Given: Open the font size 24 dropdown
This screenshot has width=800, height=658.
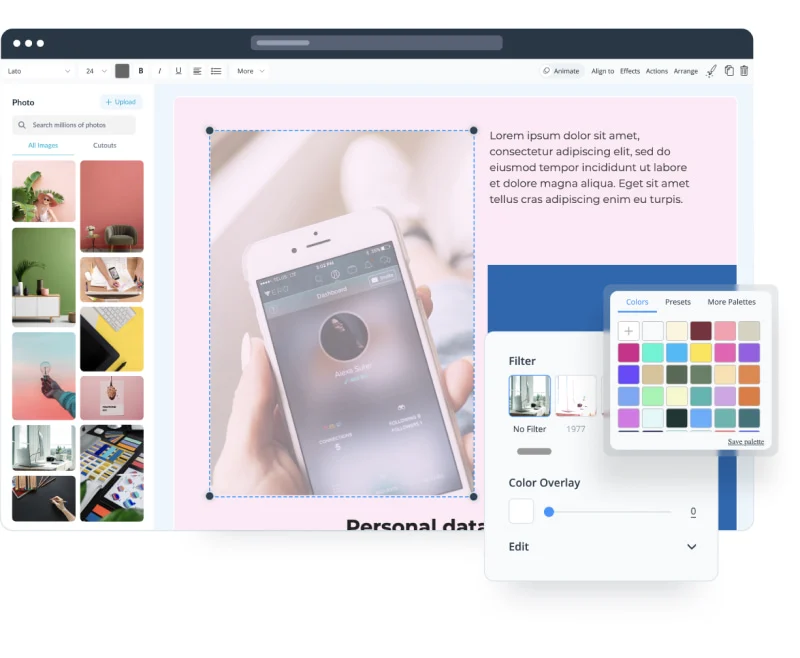Looking at the screenshot, I should coord(96,71).
